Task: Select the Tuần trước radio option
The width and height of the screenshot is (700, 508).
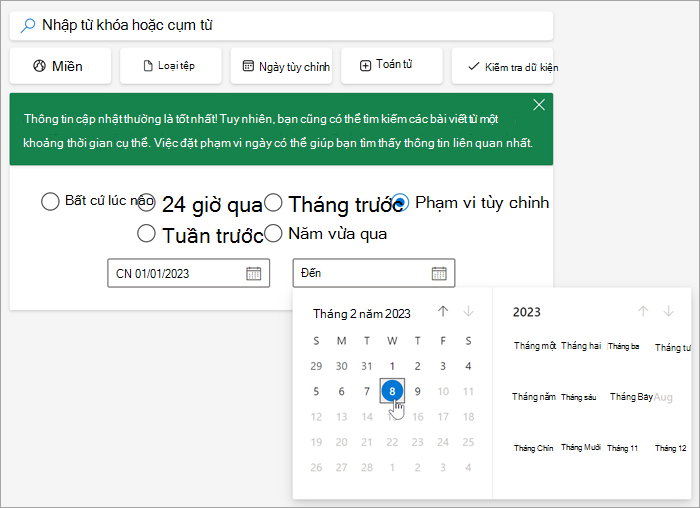Action: click(x=146, y=233)
